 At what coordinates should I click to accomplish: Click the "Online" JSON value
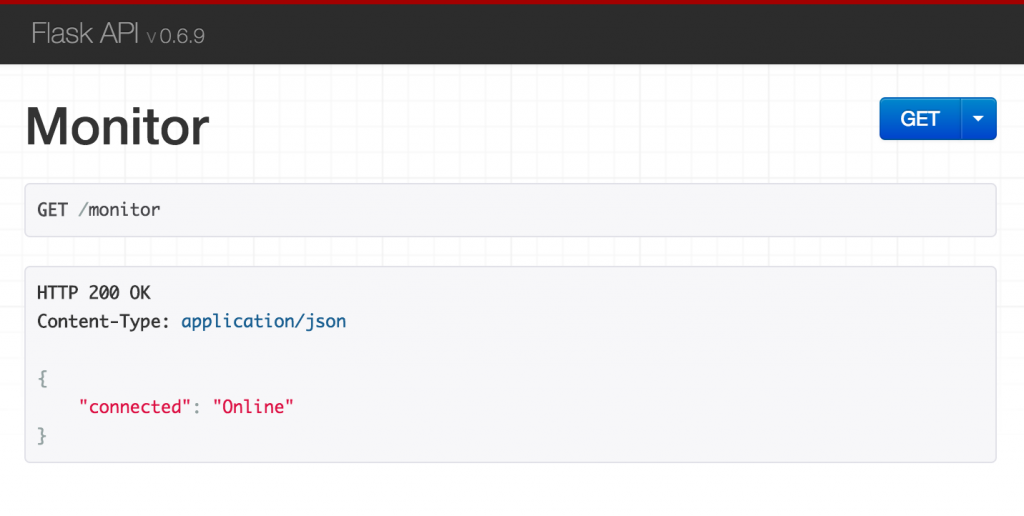(253, 407)
